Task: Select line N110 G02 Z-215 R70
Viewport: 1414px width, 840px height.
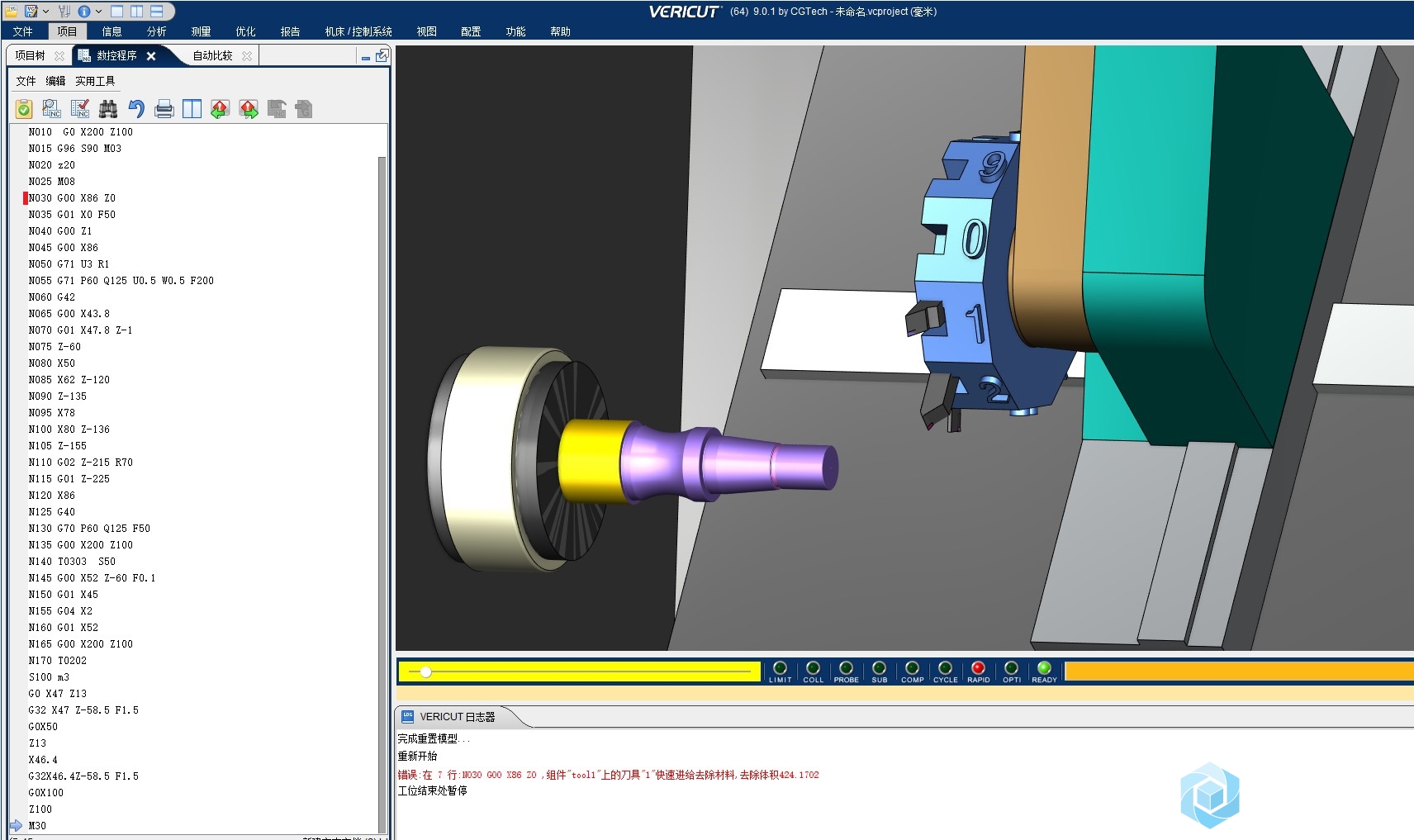Action: tap(81, 463)
